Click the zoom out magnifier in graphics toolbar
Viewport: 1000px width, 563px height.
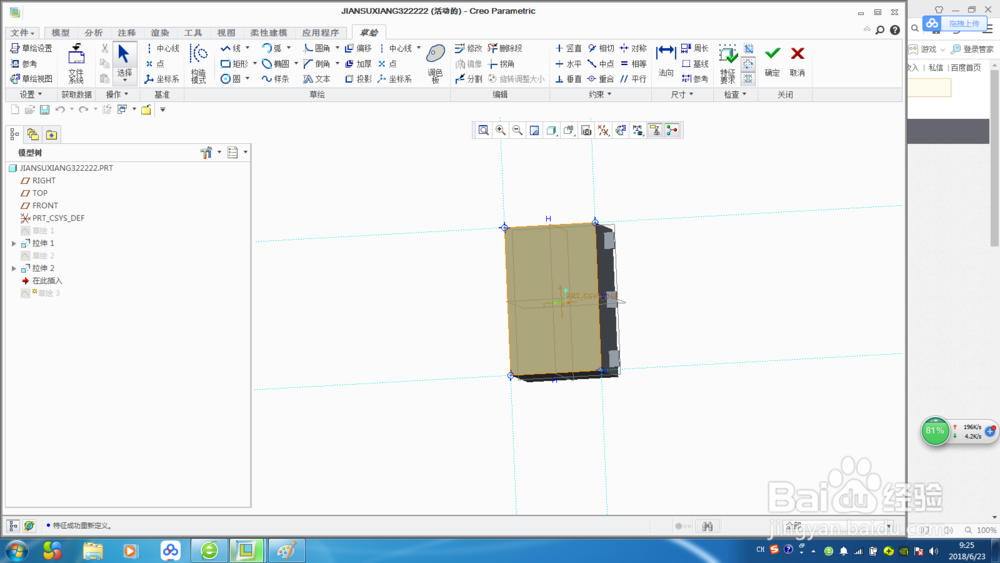pyautogui.click(x=518, y=131)
